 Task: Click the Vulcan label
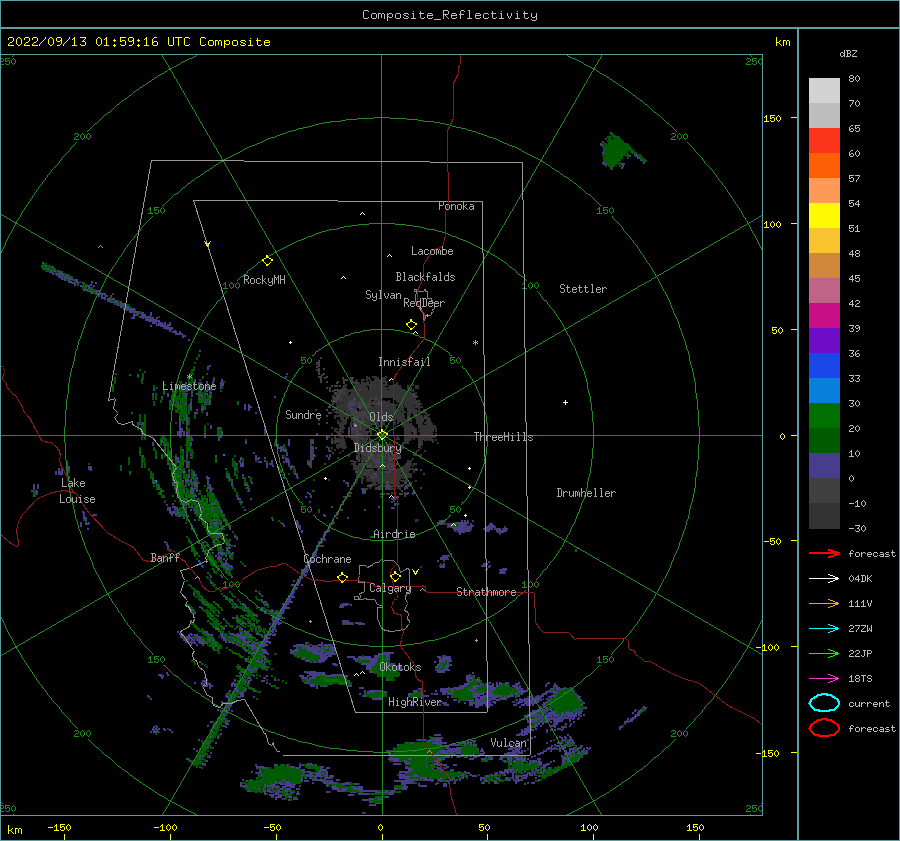coord(508,743)
